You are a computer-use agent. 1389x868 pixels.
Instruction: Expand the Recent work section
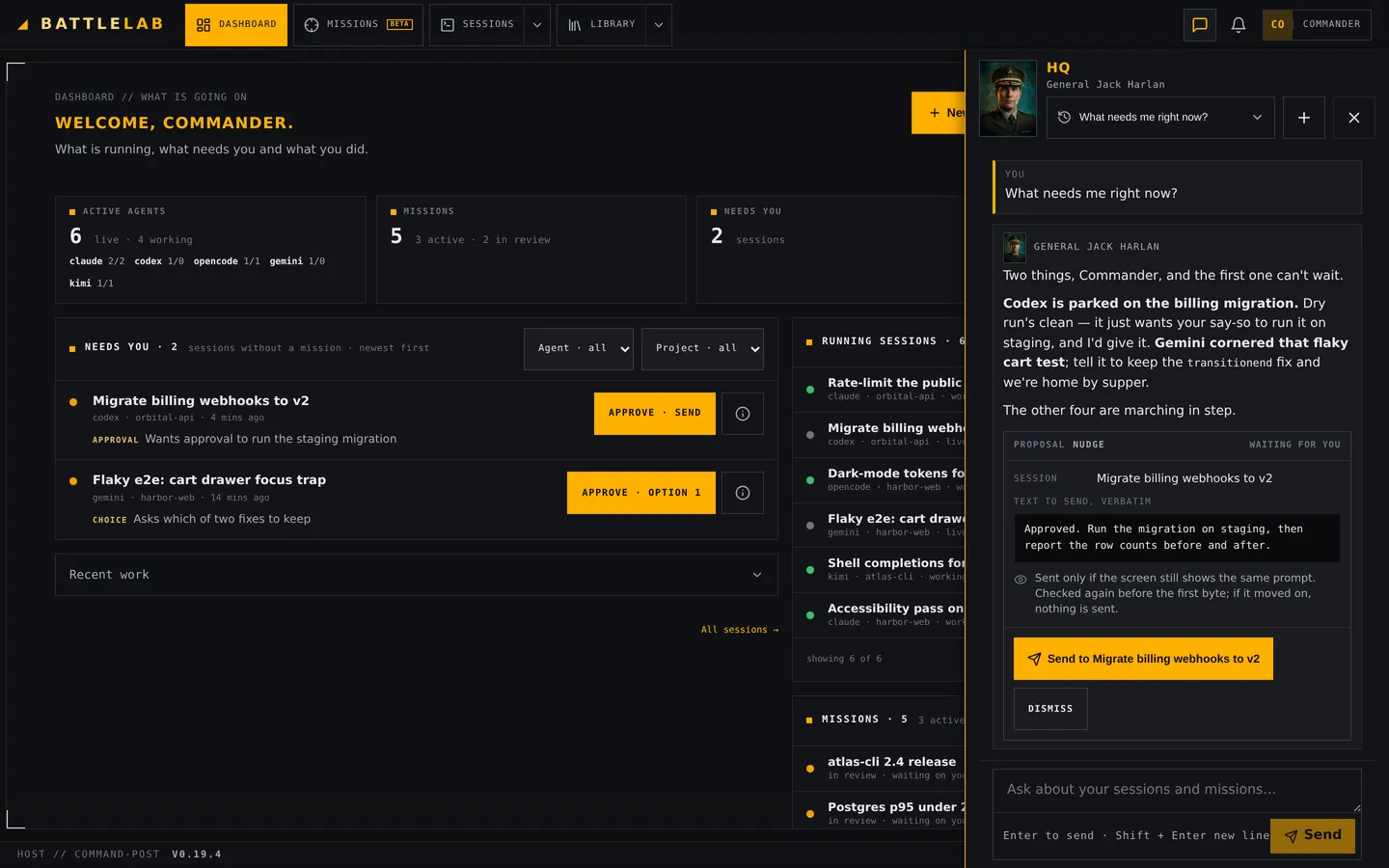(x=417, y=575)
